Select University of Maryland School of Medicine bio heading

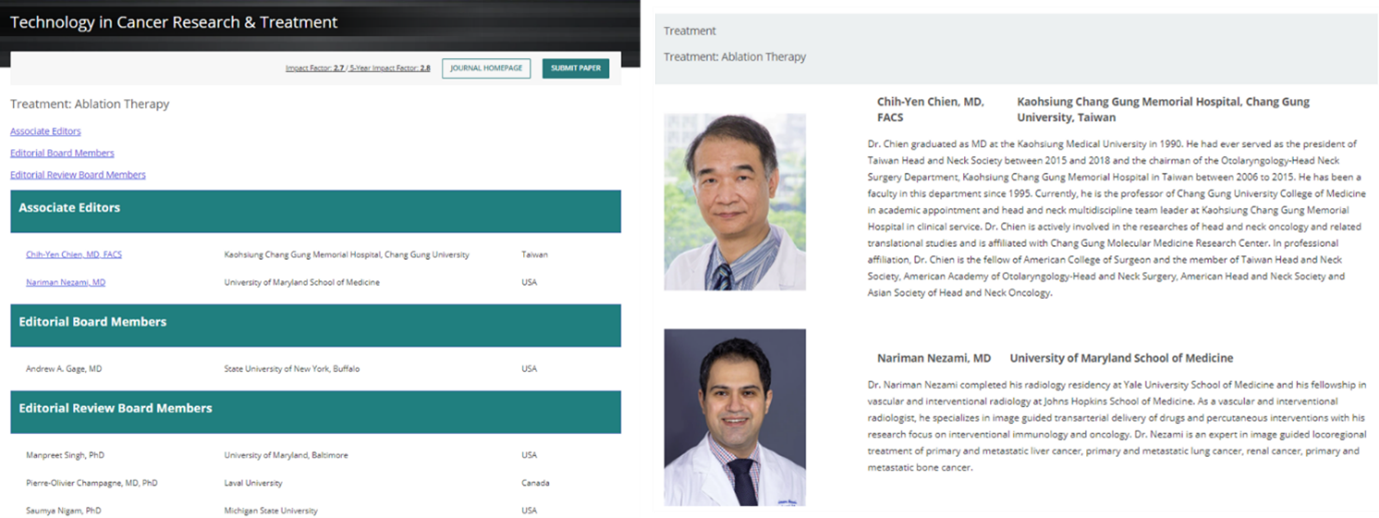[x=1121, y=358]
